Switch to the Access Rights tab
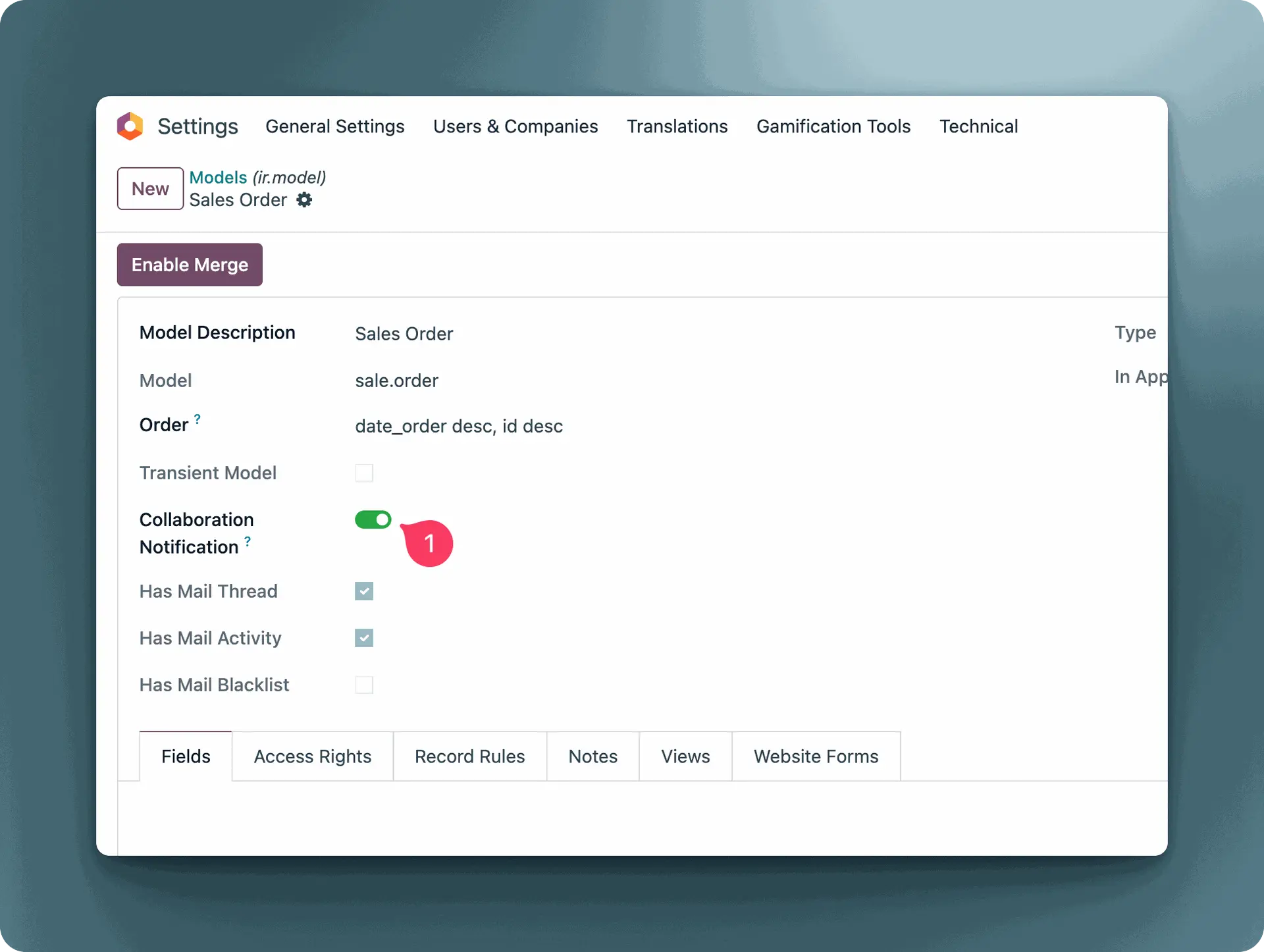Screen dimensions: 1264x952 click(312, 756)
